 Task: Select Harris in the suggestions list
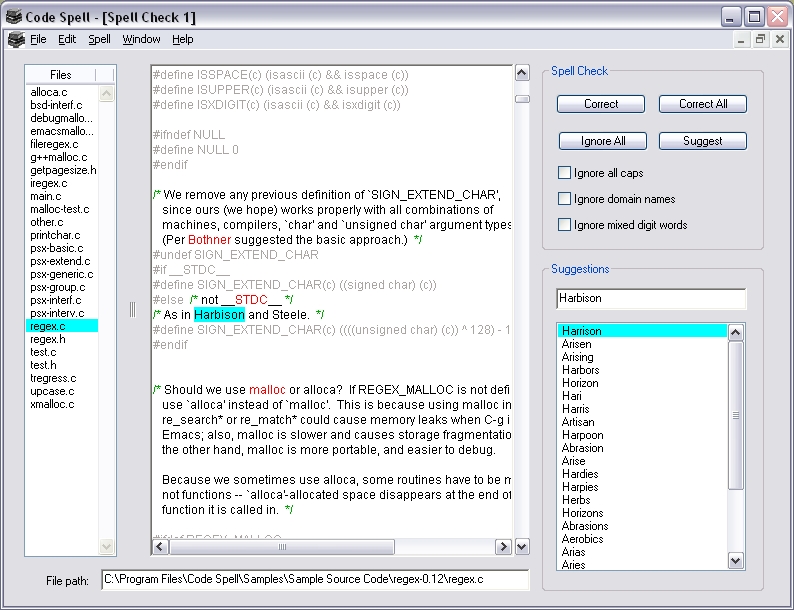tap(576, 409)
